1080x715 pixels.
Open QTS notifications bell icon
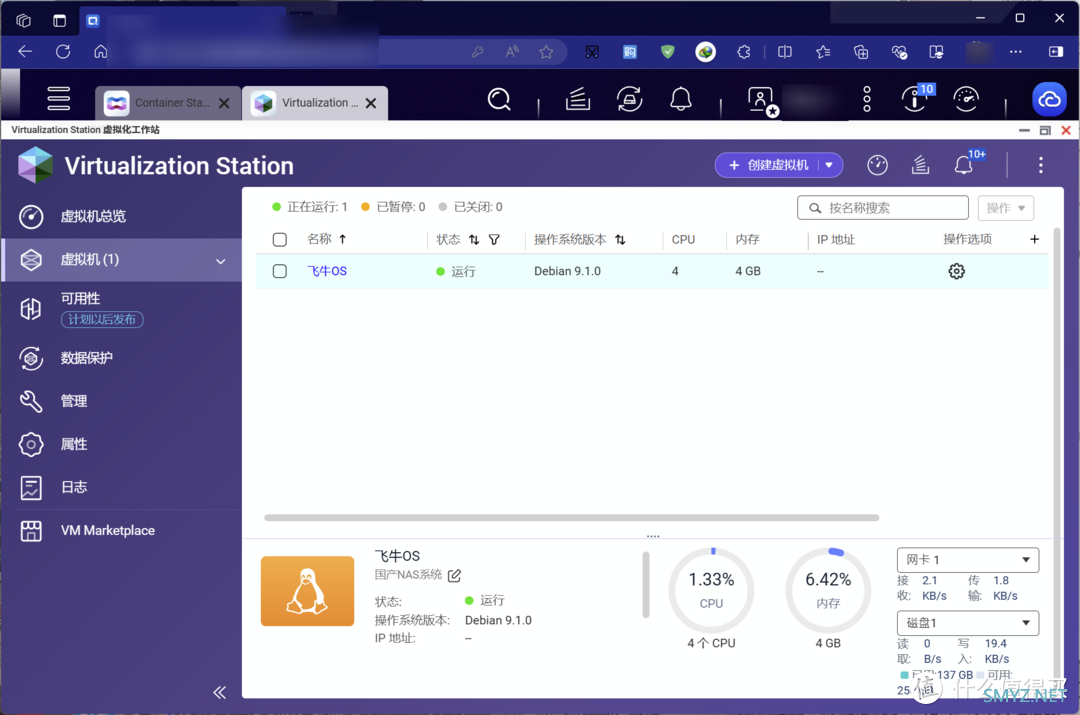click(x=681, y=100)
